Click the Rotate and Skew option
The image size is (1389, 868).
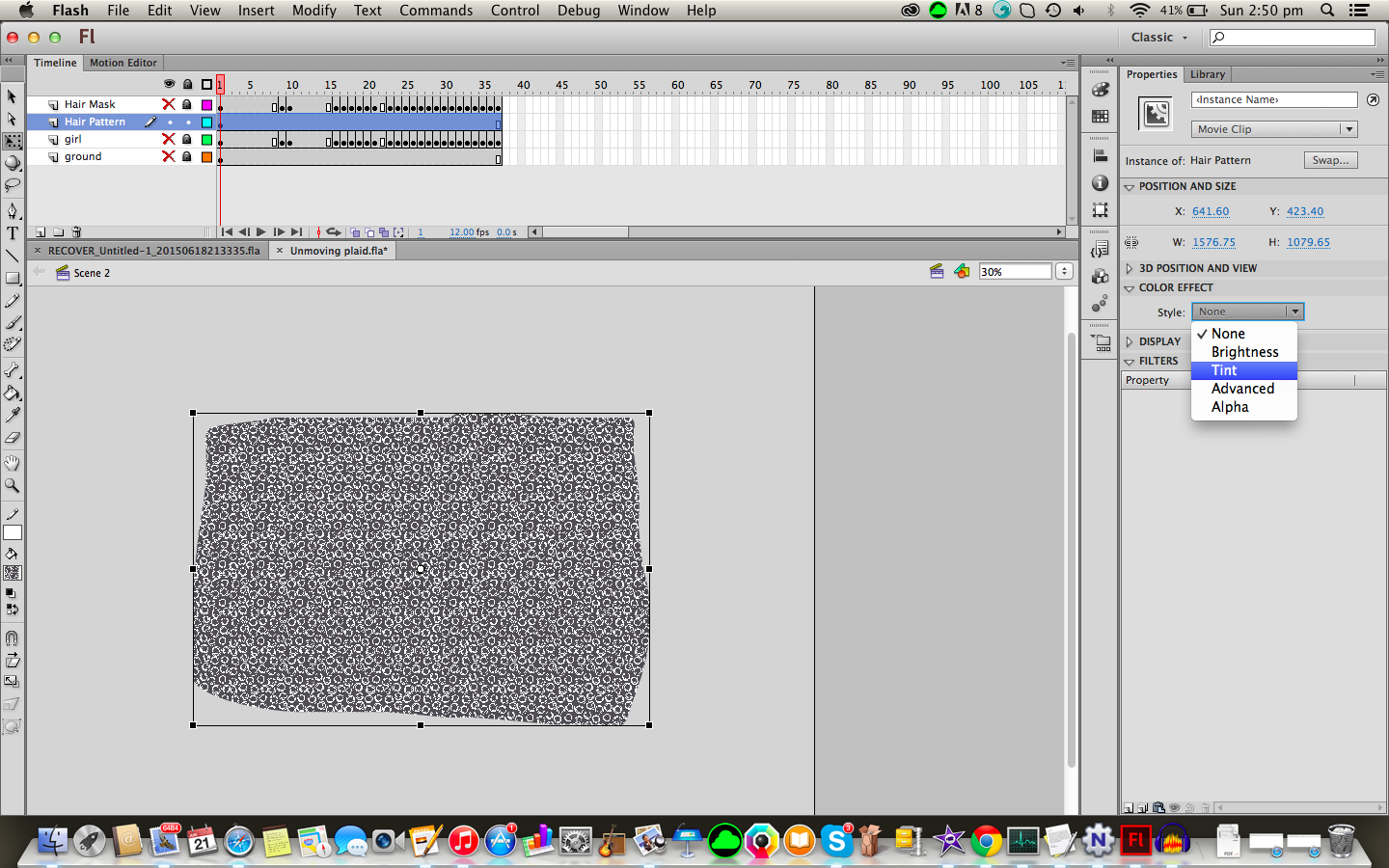click(13, 661)
